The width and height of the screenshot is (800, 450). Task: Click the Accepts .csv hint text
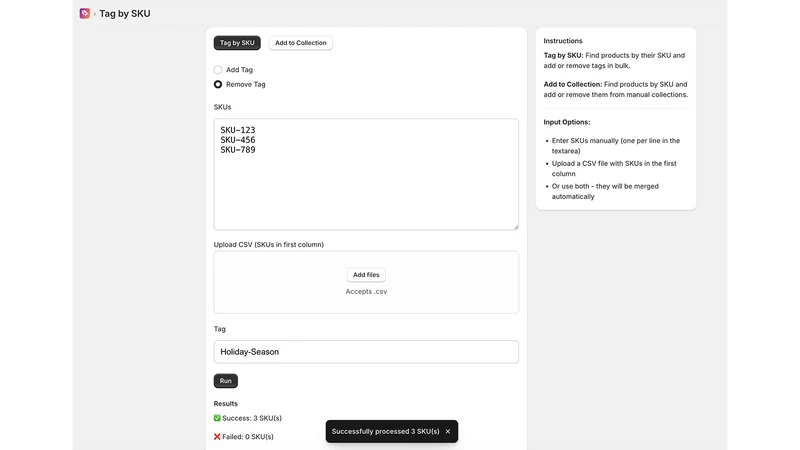[366, 291]
